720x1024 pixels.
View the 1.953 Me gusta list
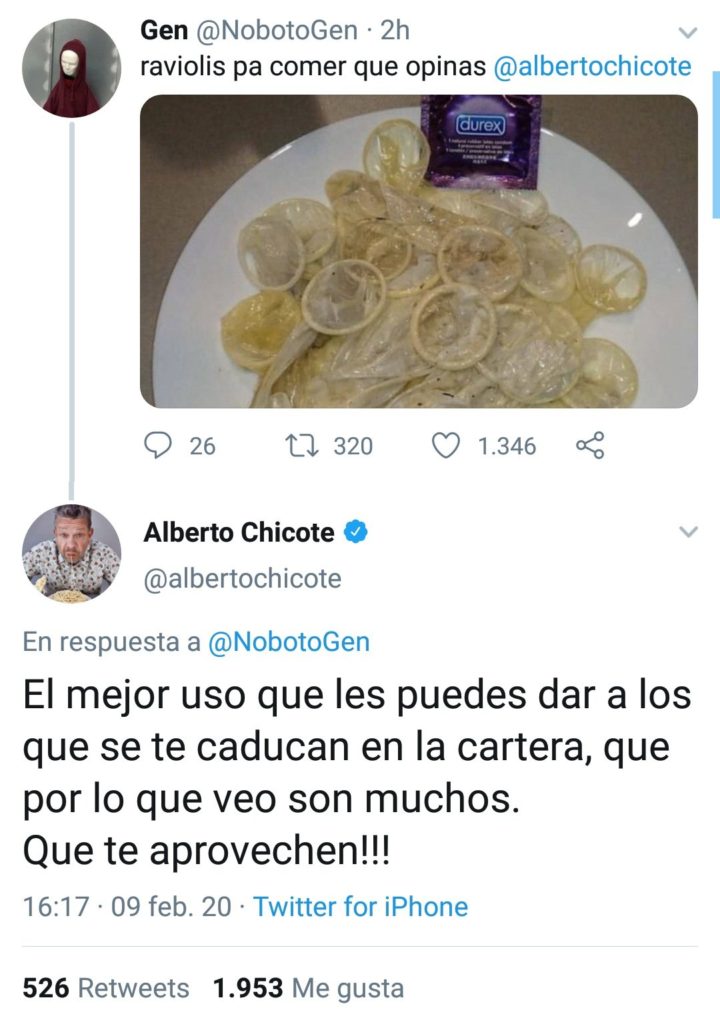click(308, 988)
